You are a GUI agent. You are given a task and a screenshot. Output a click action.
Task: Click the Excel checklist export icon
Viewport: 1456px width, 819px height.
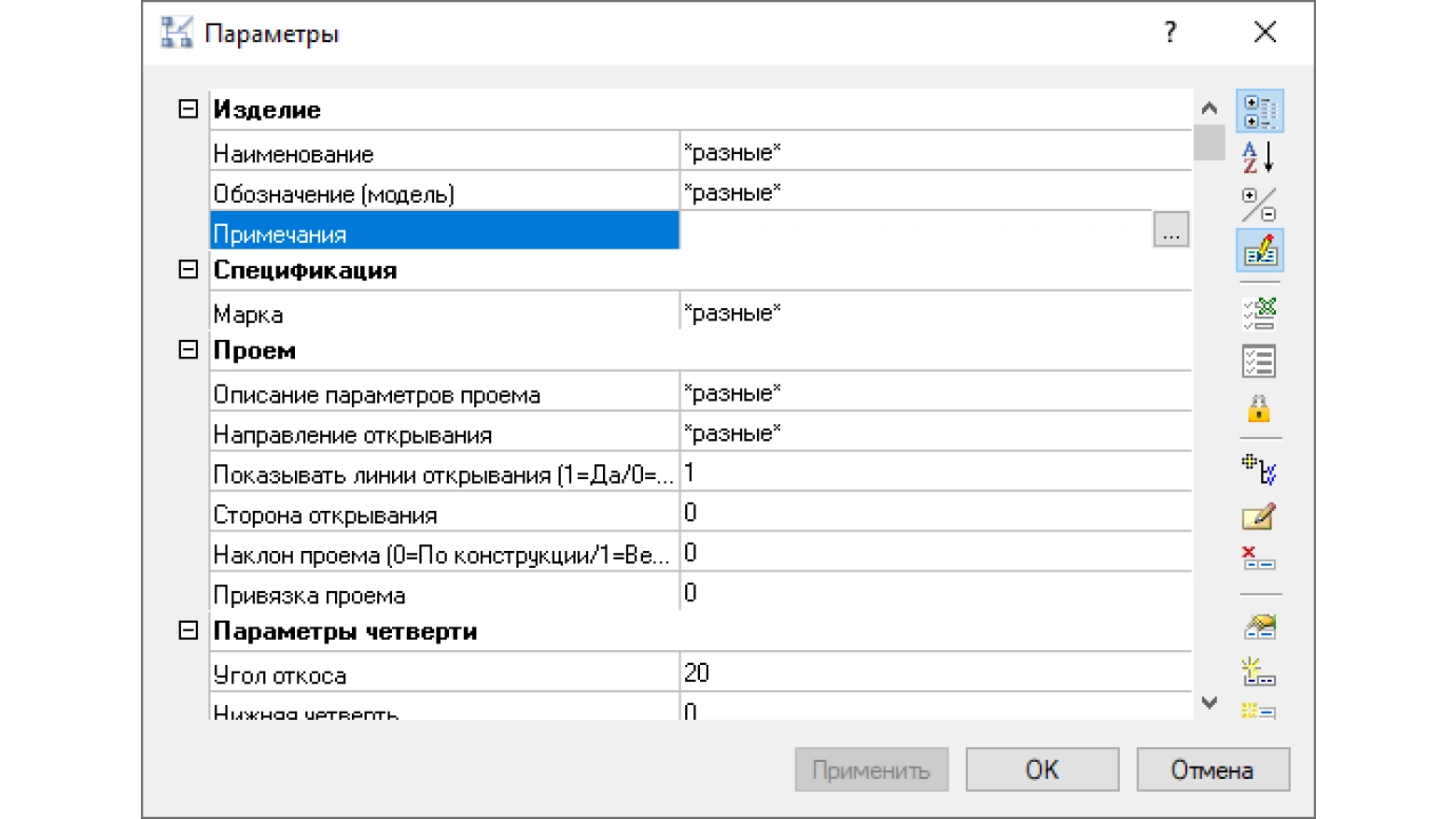pos(1259,314)
